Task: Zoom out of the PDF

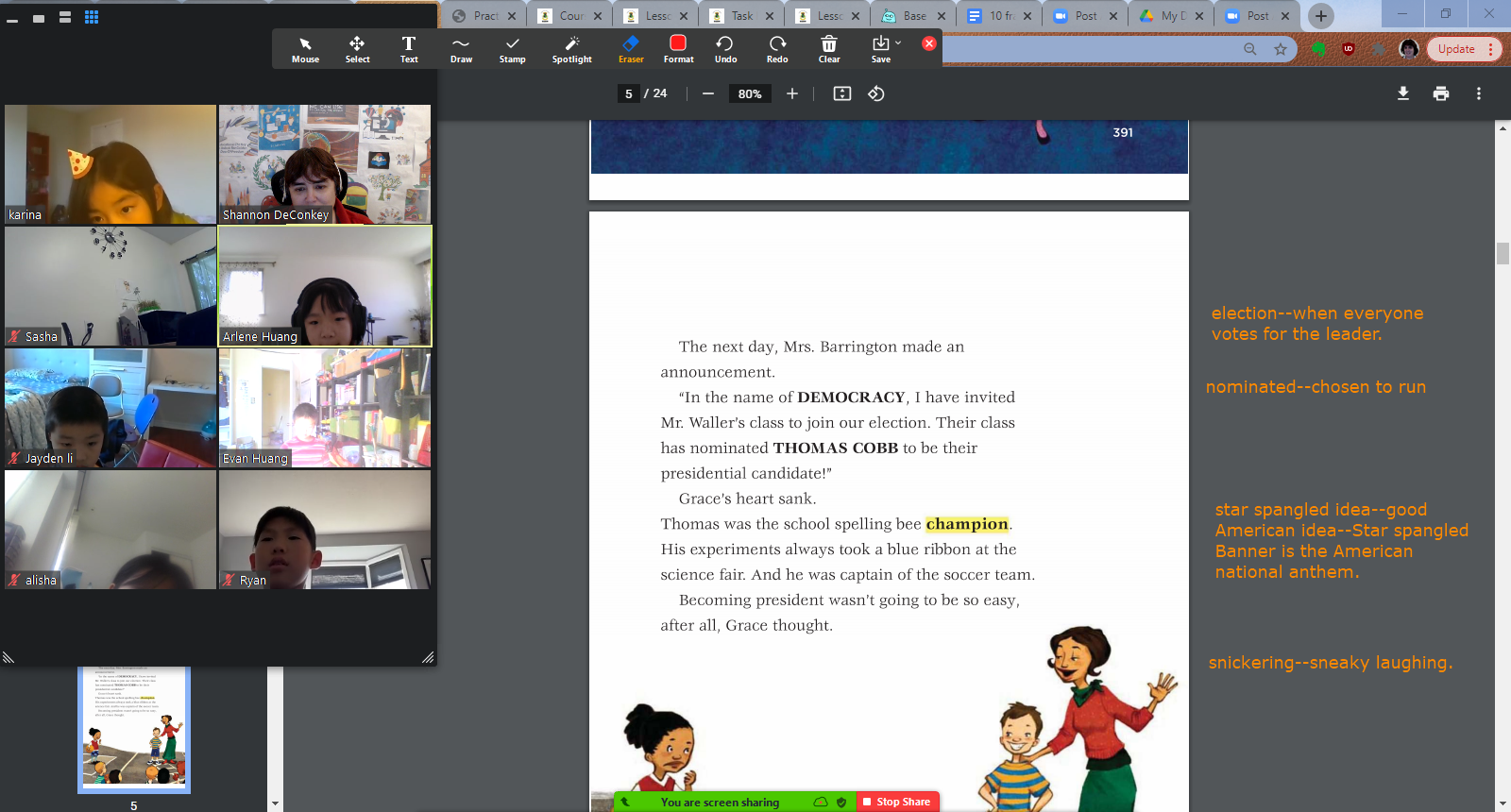Action: (x=708, y=93)
